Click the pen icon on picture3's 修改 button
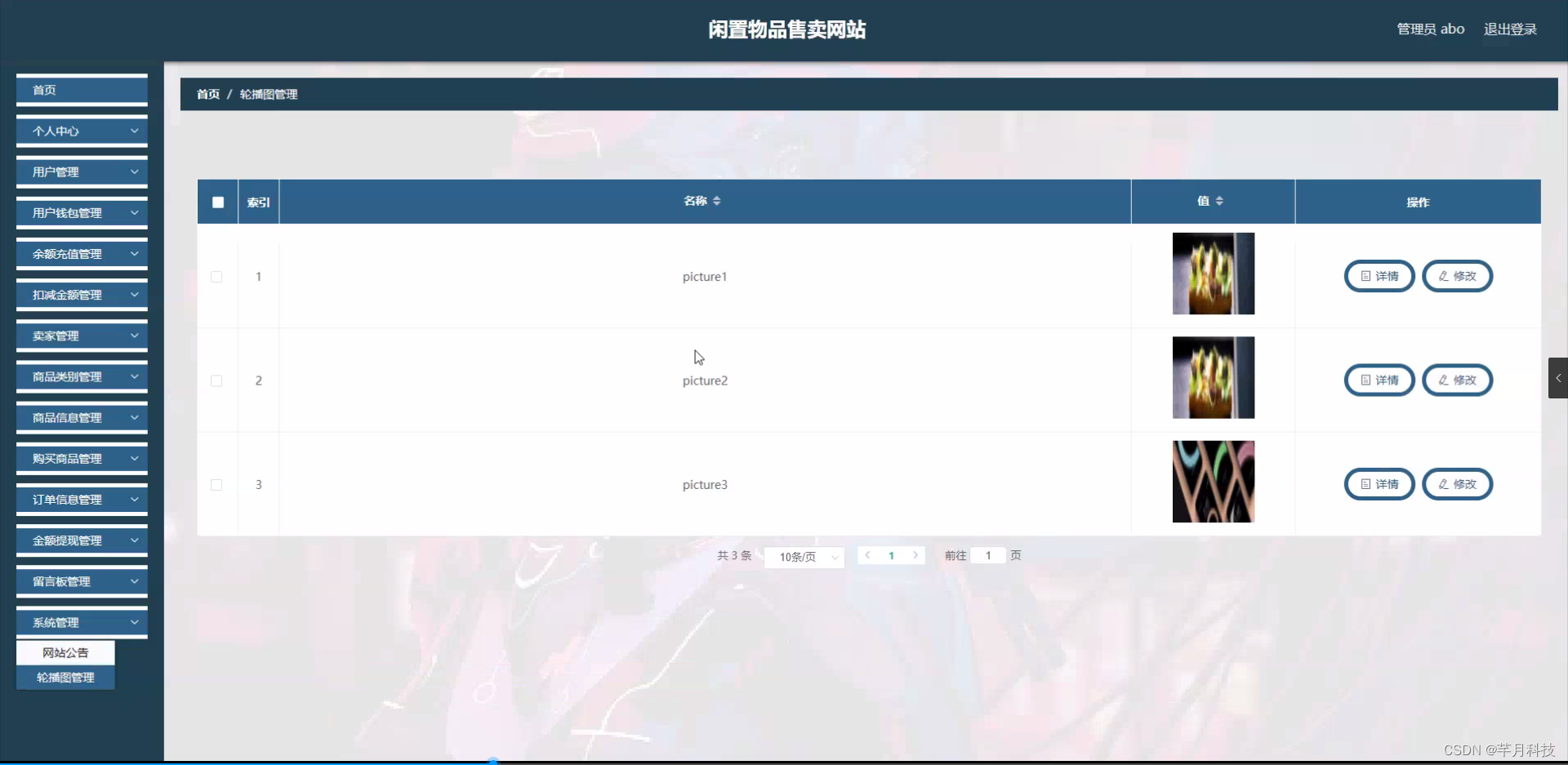 coord(1444,484)
